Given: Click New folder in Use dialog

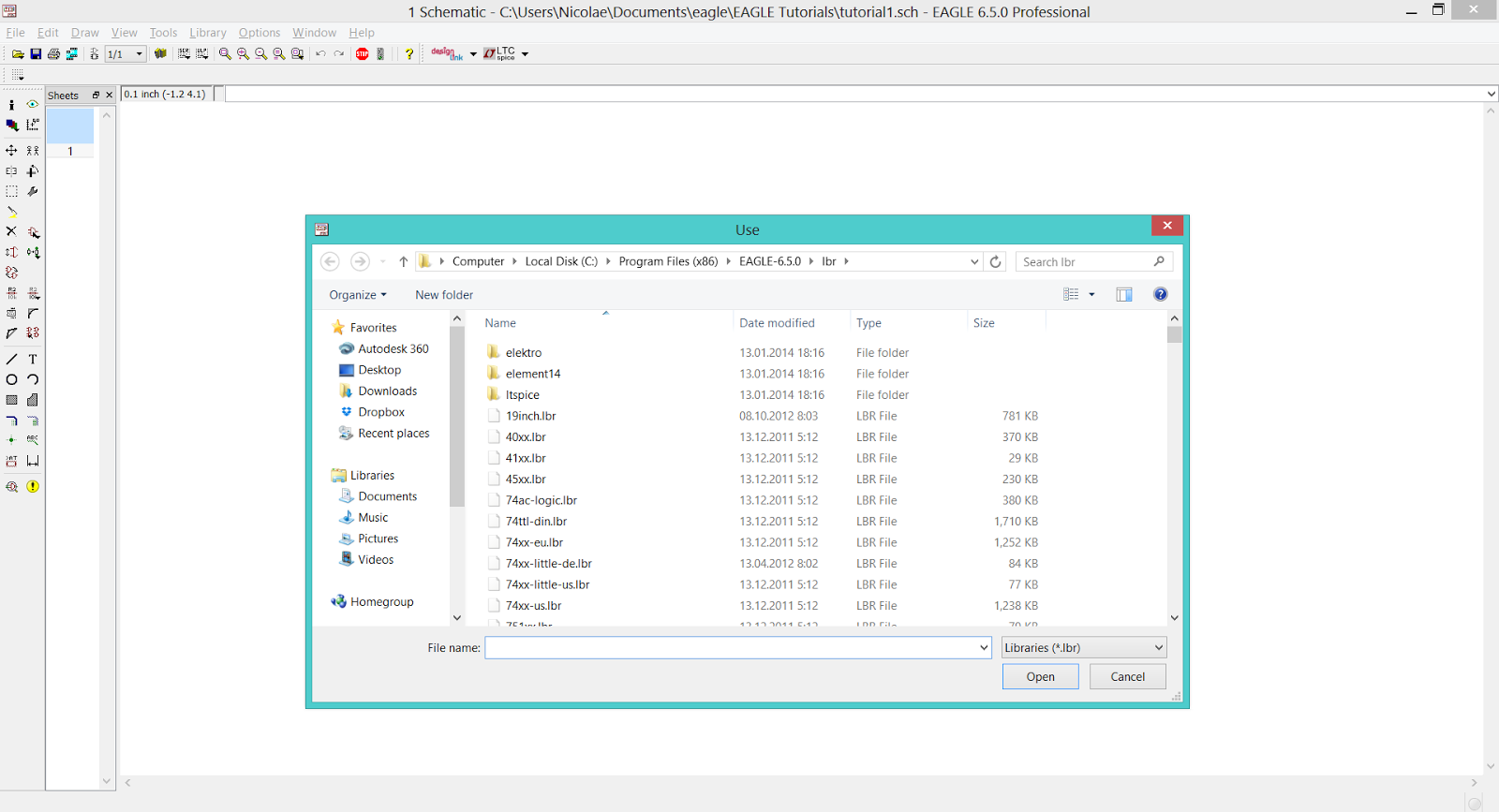Looking at the screenshot, I should pyautogui.click(x=444, y=295).
